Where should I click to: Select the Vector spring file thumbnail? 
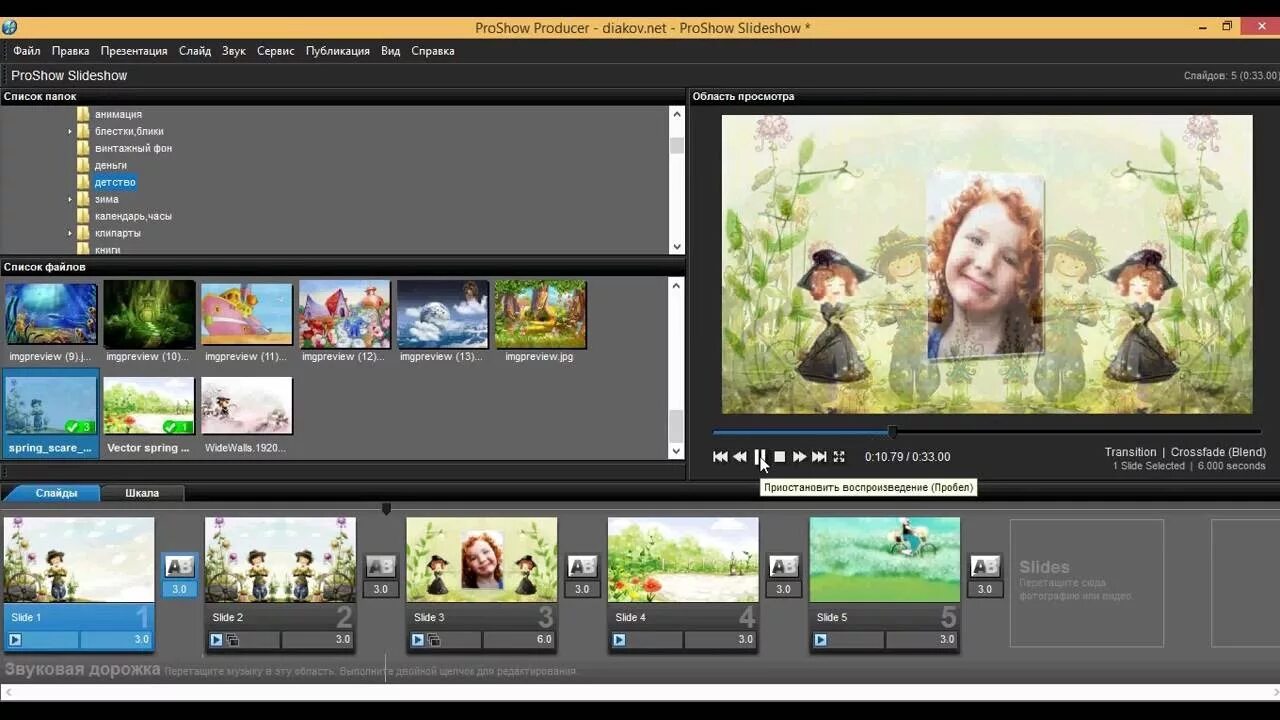point(149,406)
